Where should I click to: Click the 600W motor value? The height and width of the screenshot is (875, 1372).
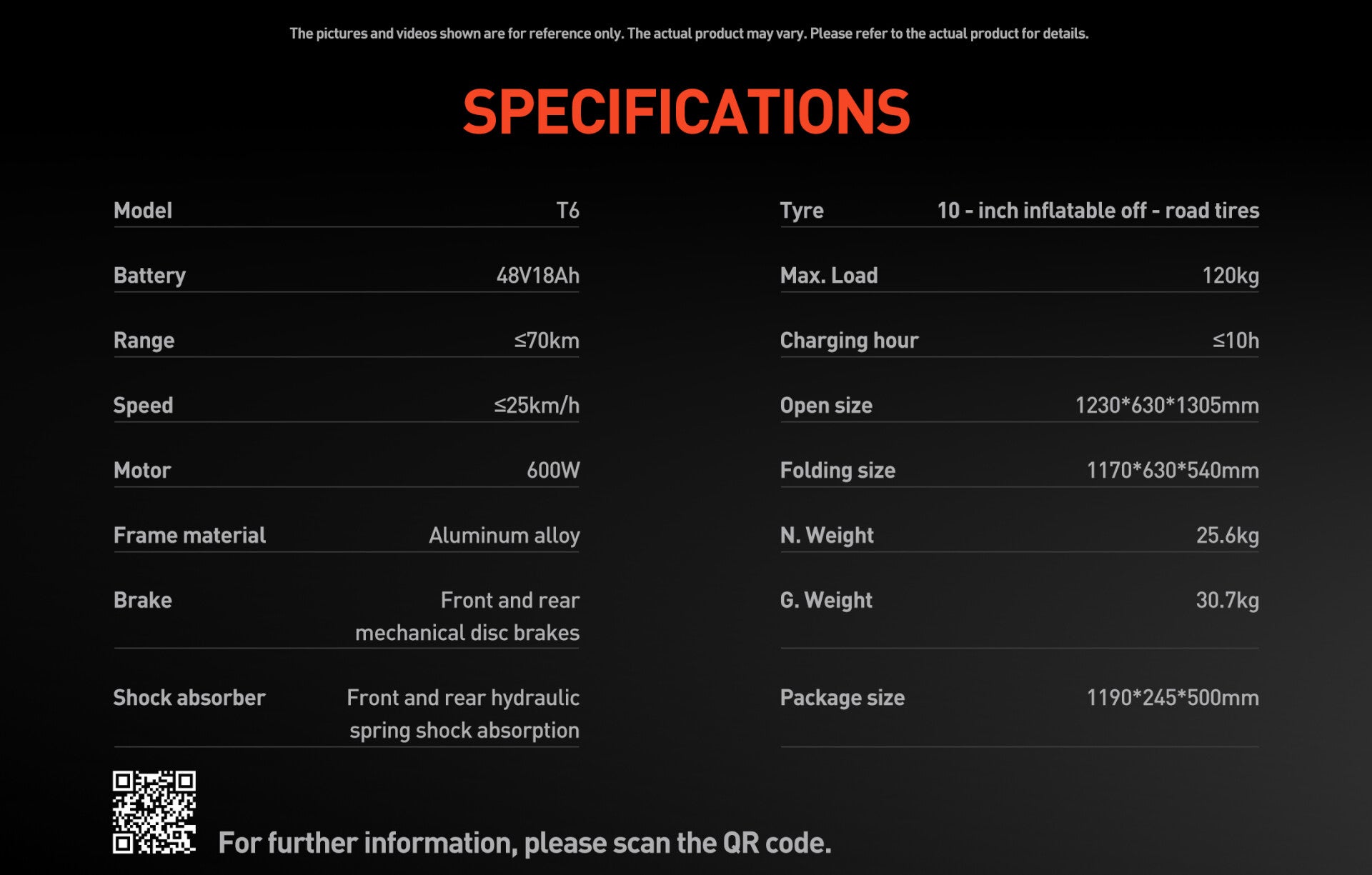(x=553, y=471)
